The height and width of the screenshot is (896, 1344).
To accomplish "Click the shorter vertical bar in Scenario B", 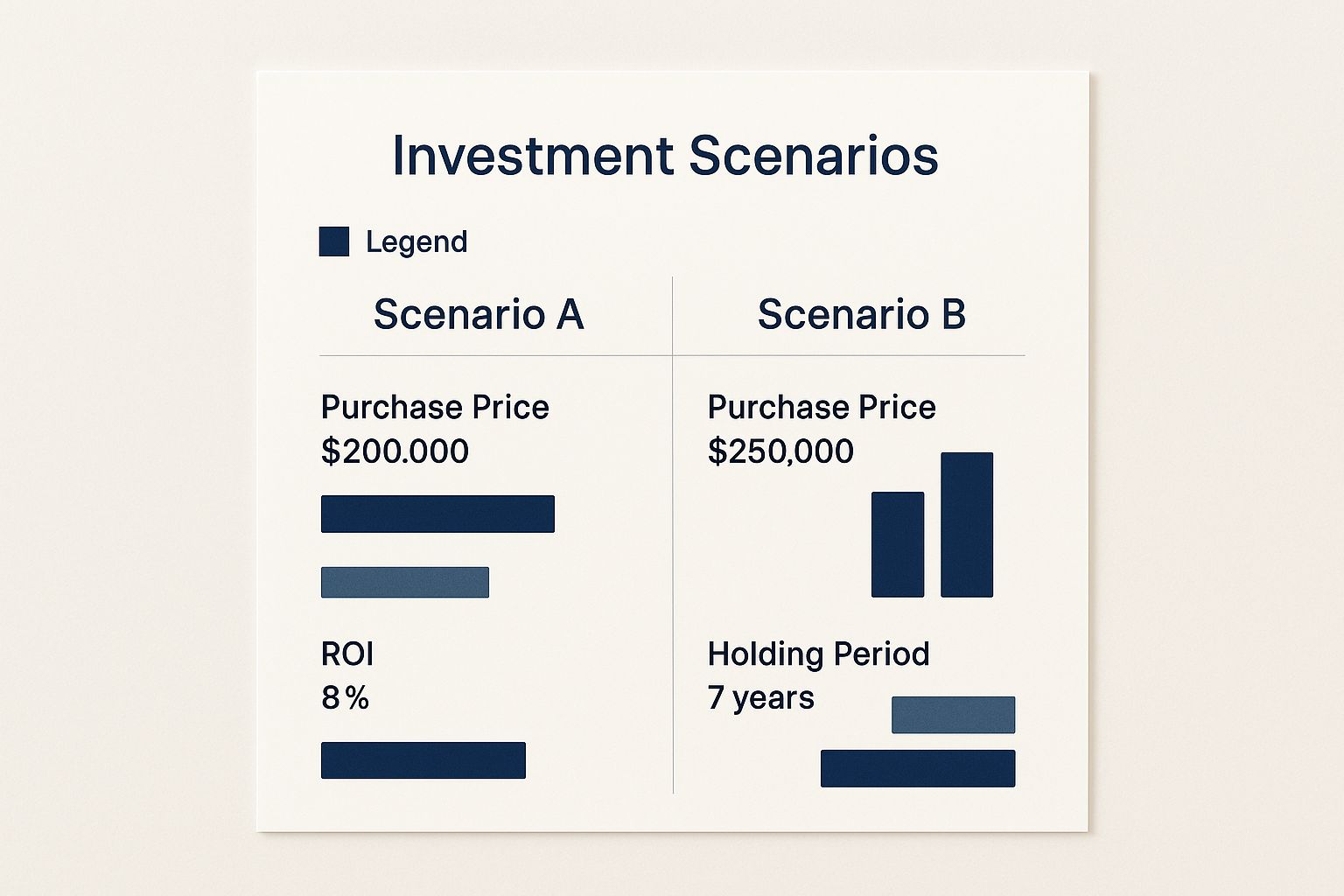I will (898, 544).
